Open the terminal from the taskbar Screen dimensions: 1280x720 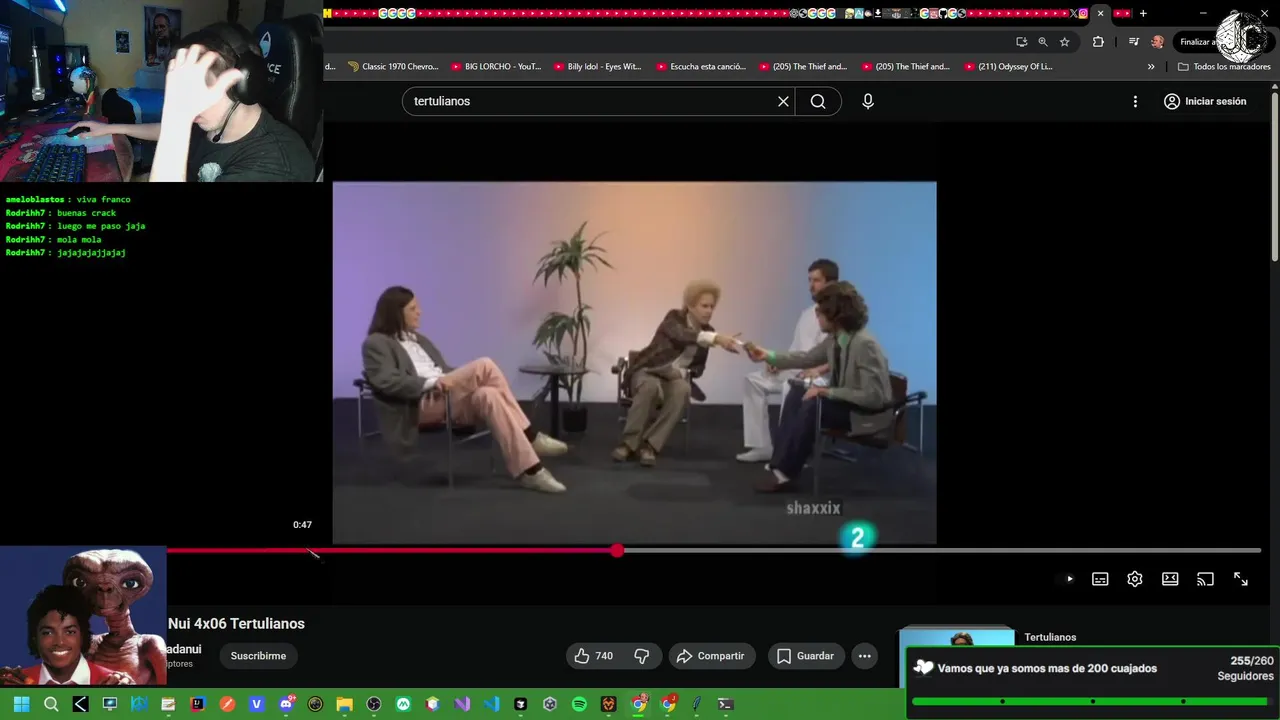click(x=726, y=704)
